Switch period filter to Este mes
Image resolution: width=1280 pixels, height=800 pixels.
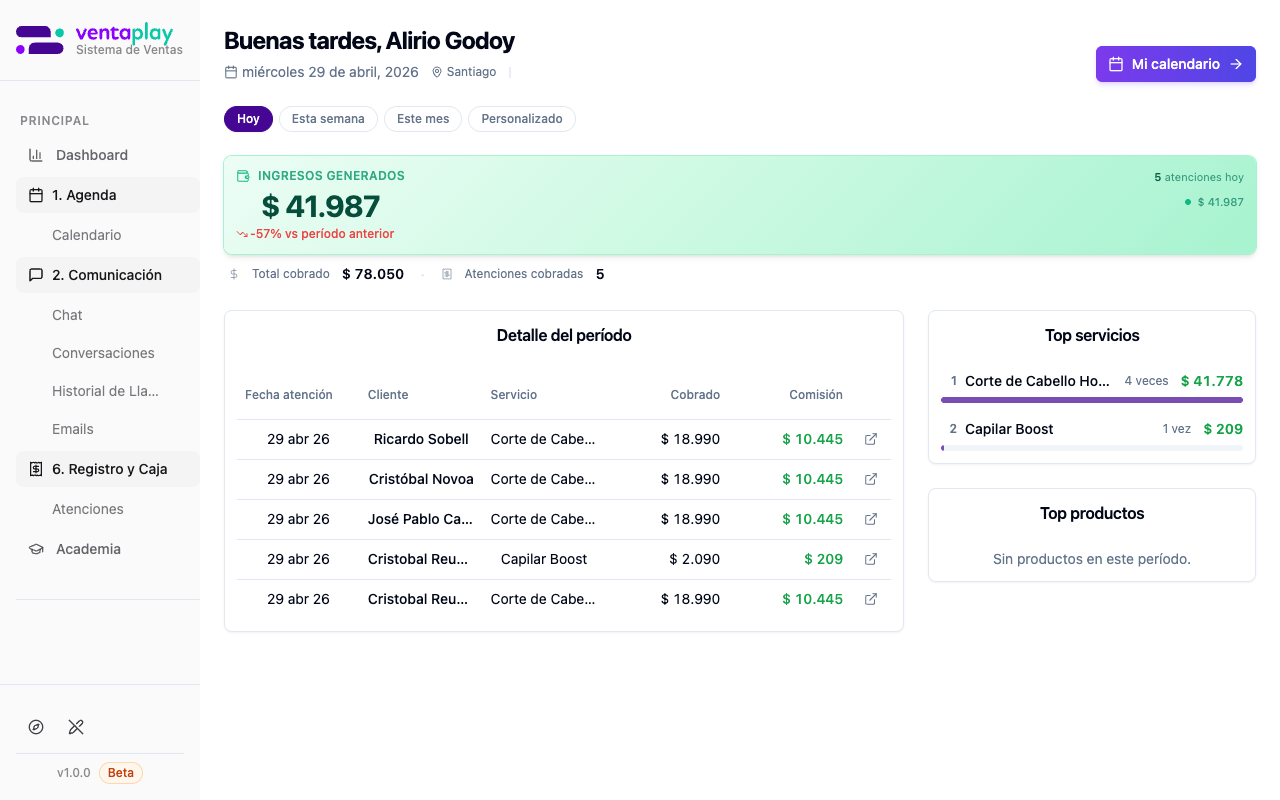tap(423, 119)
